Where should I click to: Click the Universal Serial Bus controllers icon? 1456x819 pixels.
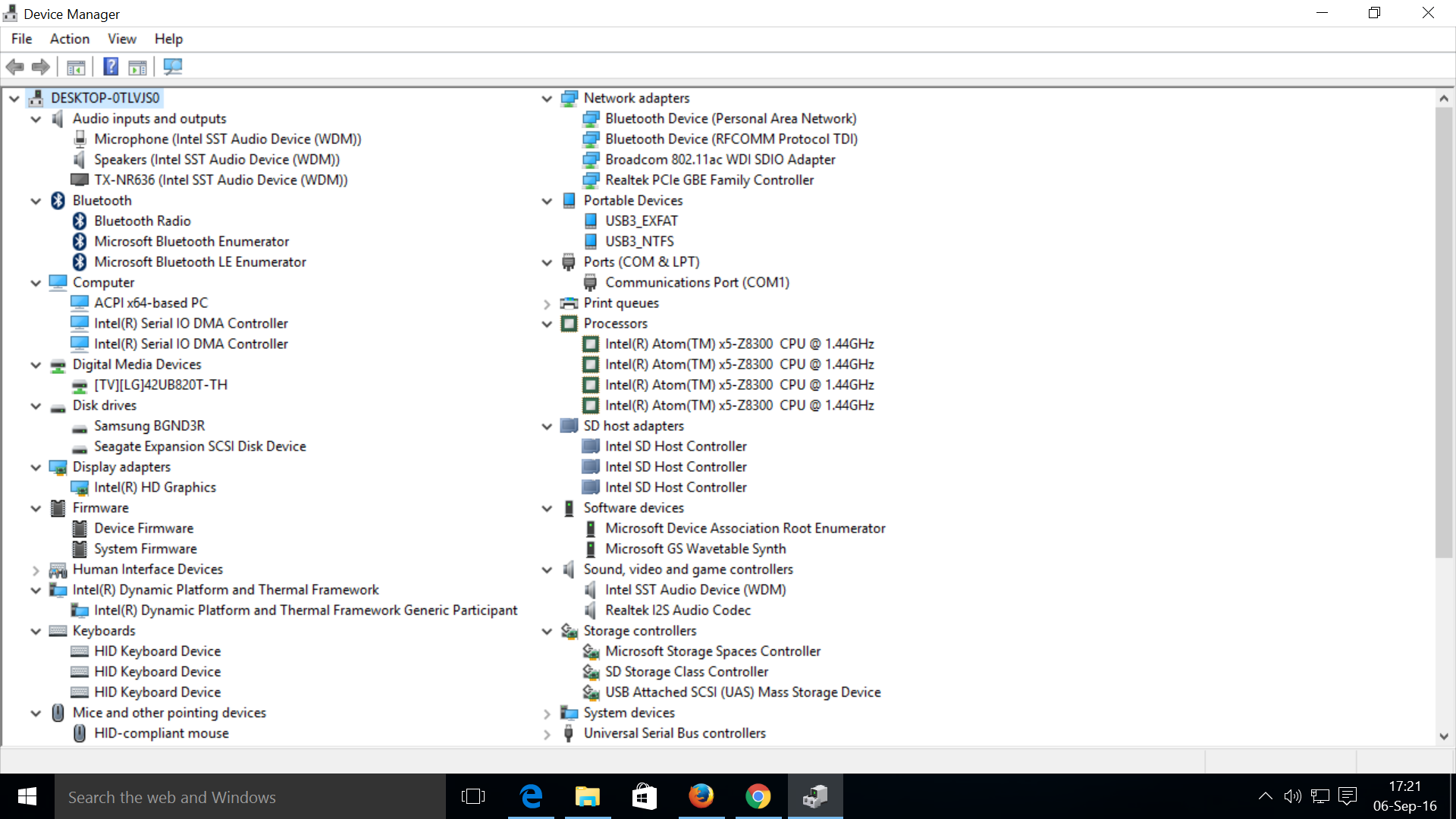569,733
